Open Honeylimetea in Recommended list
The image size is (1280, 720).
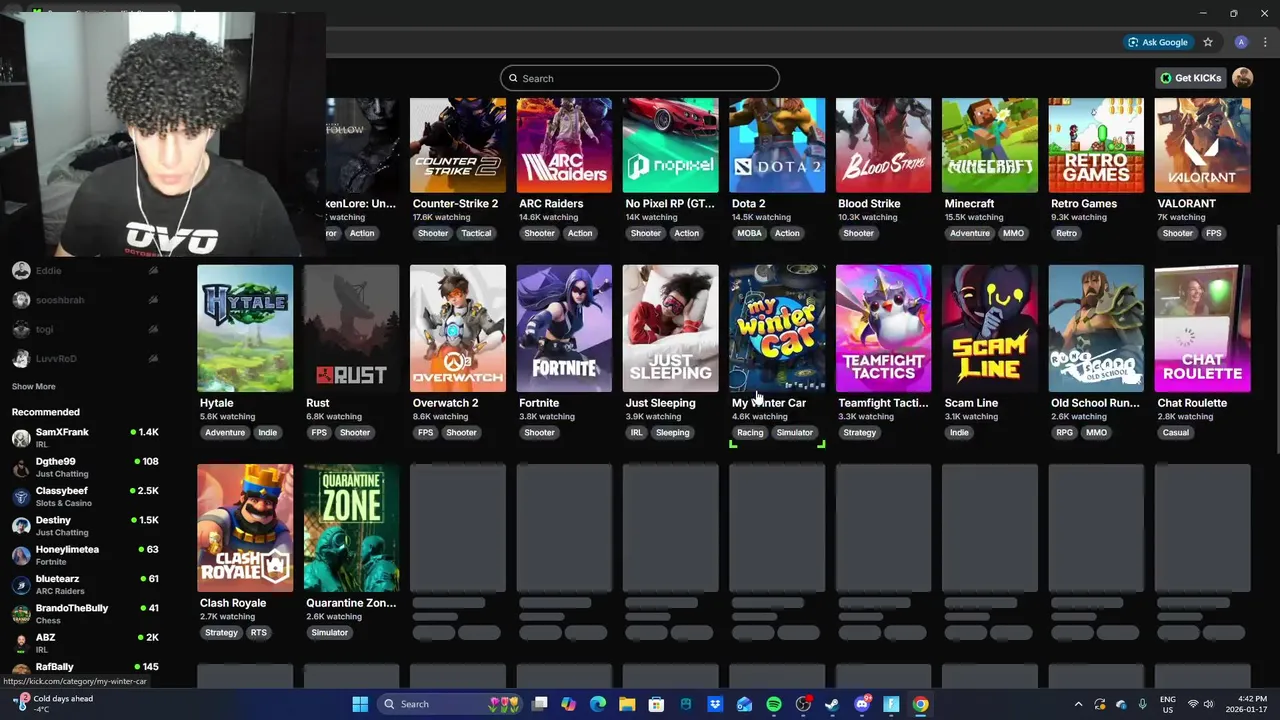[x=85, y=555]
